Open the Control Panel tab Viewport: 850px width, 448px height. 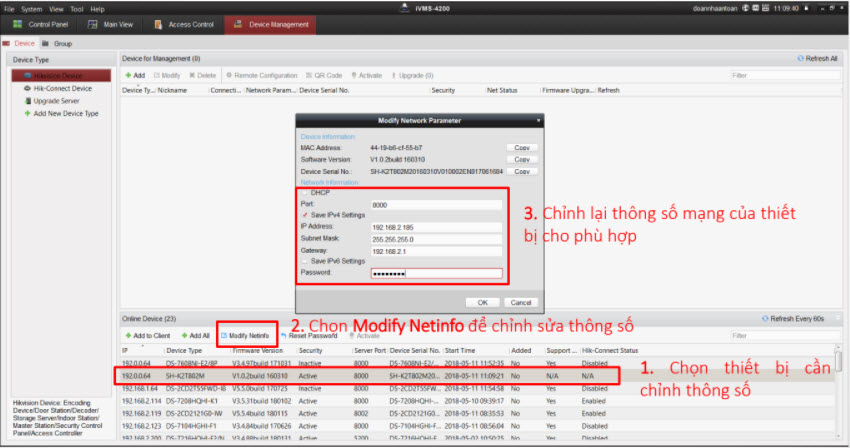pyautogui.click(x=44, y=24)
